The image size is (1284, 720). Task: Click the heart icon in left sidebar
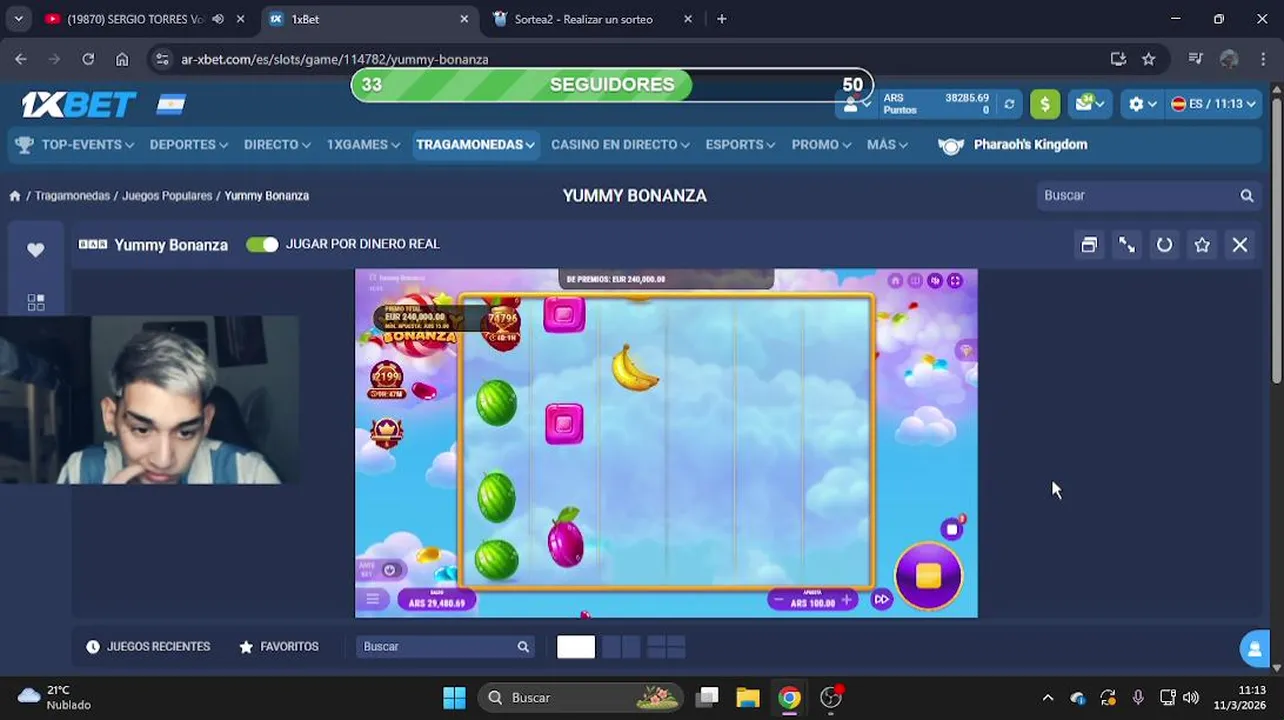36,250
